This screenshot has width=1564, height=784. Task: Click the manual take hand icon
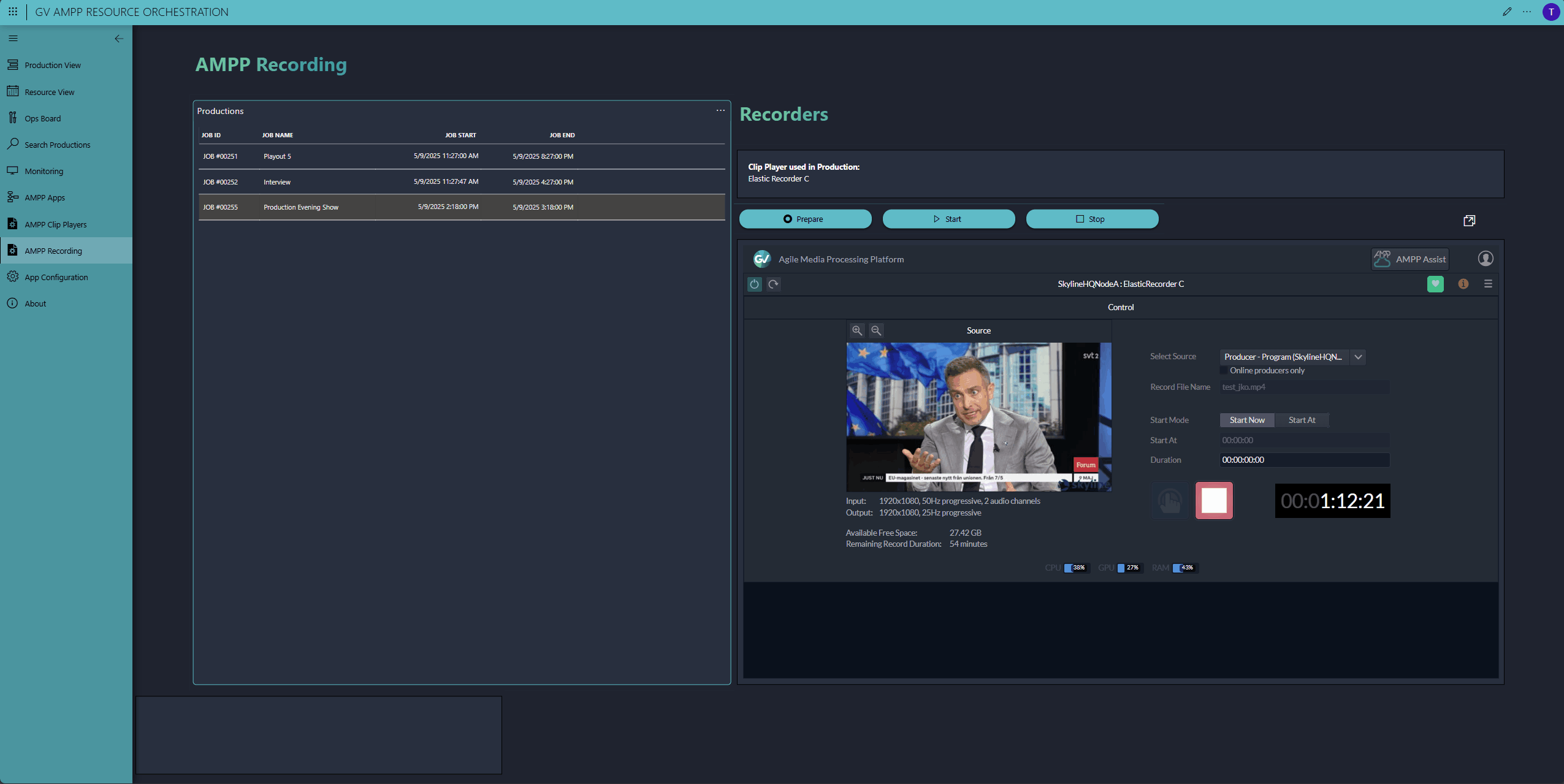click(x=1170, y=501)
